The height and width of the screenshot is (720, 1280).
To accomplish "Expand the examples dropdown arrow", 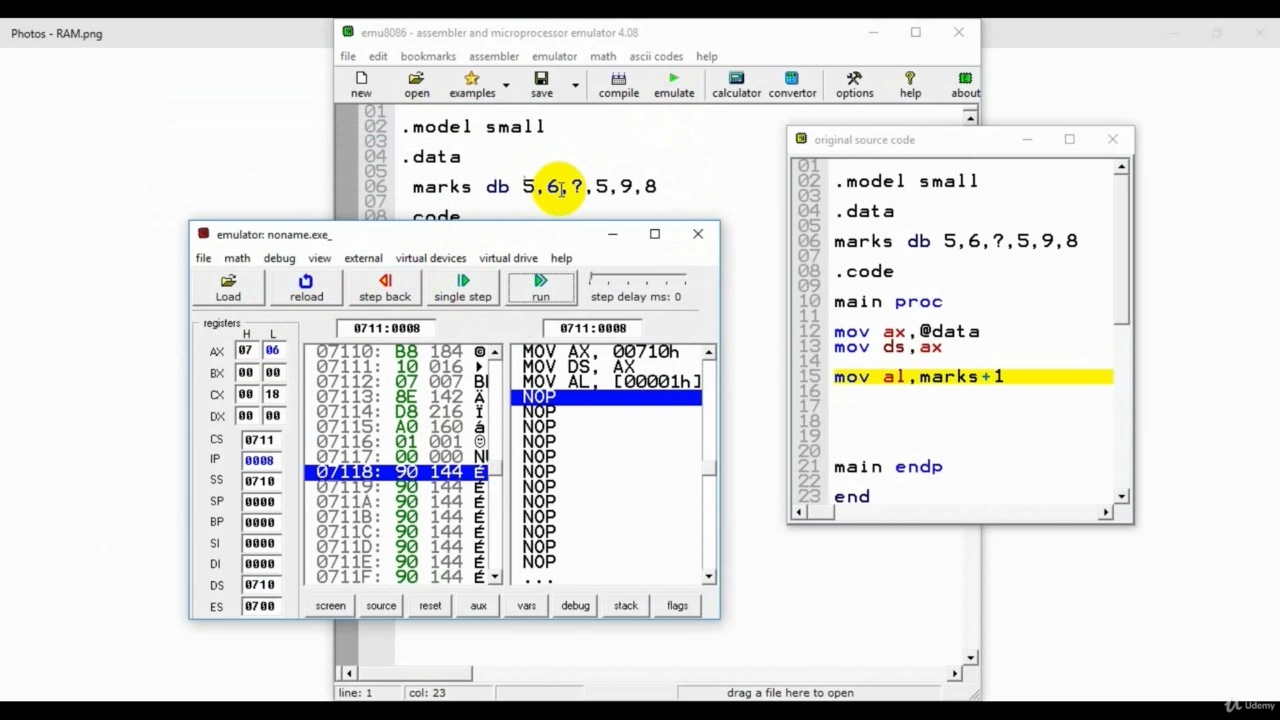I will pyautogui.click(x=505, y=85).
